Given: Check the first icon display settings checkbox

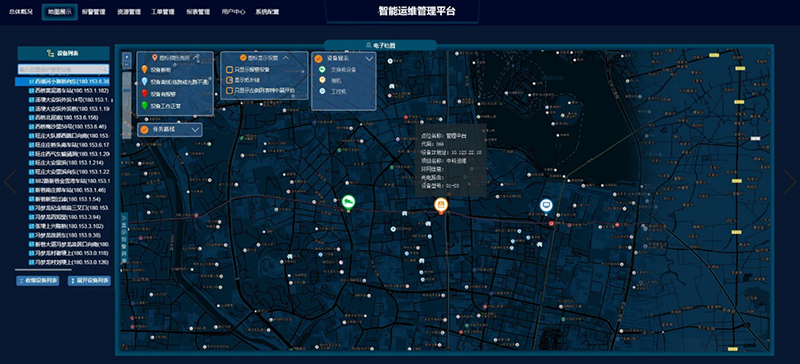Looking at the screenshot, I should coord(230,69).
